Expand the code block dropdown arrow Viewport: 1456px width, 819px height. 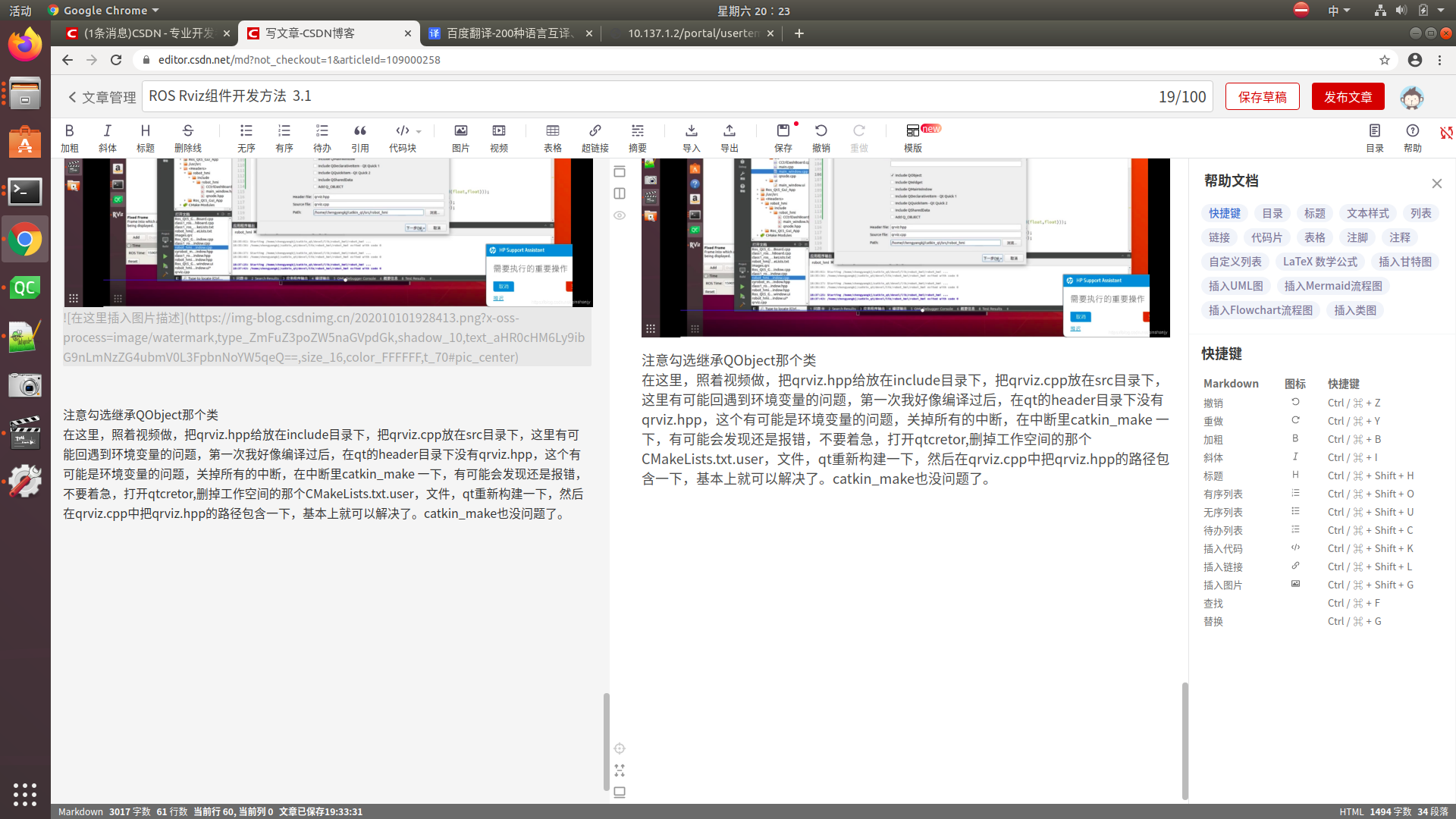(419, 132)
